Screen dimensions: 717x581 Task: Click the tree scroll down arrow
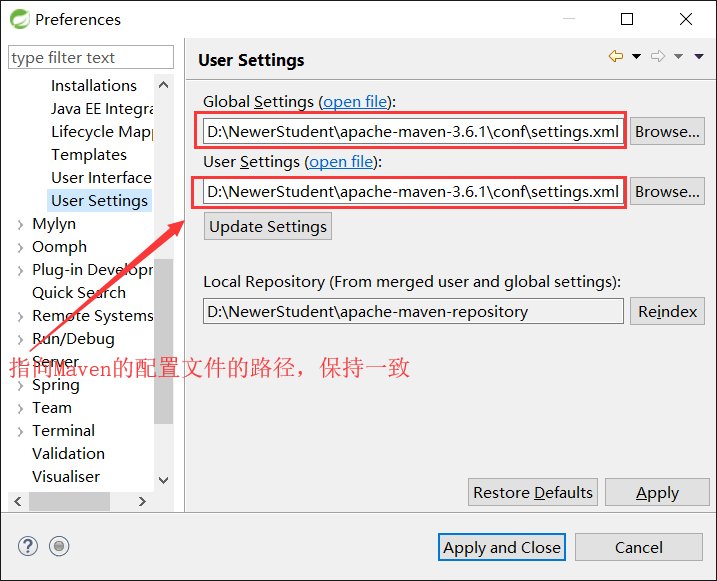[163, 480]
